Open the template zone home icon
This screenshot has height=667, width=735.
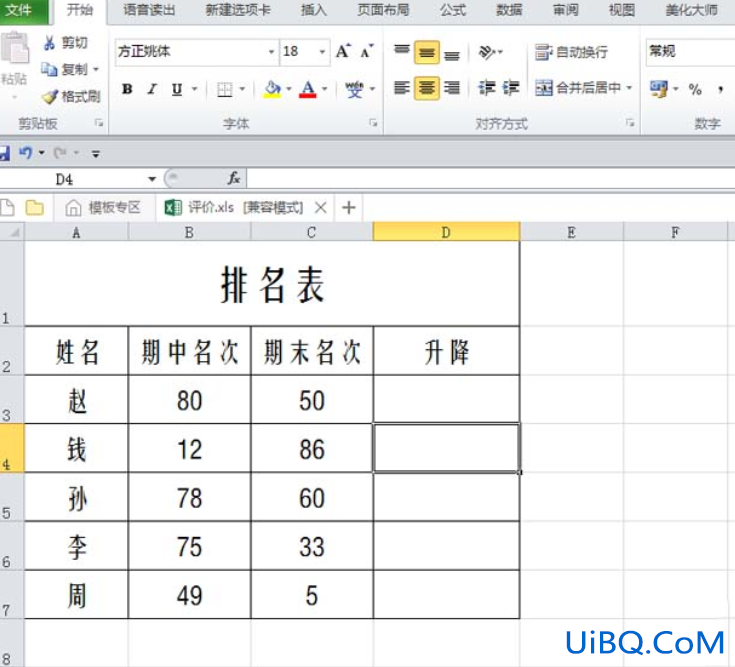click(73, 208)
